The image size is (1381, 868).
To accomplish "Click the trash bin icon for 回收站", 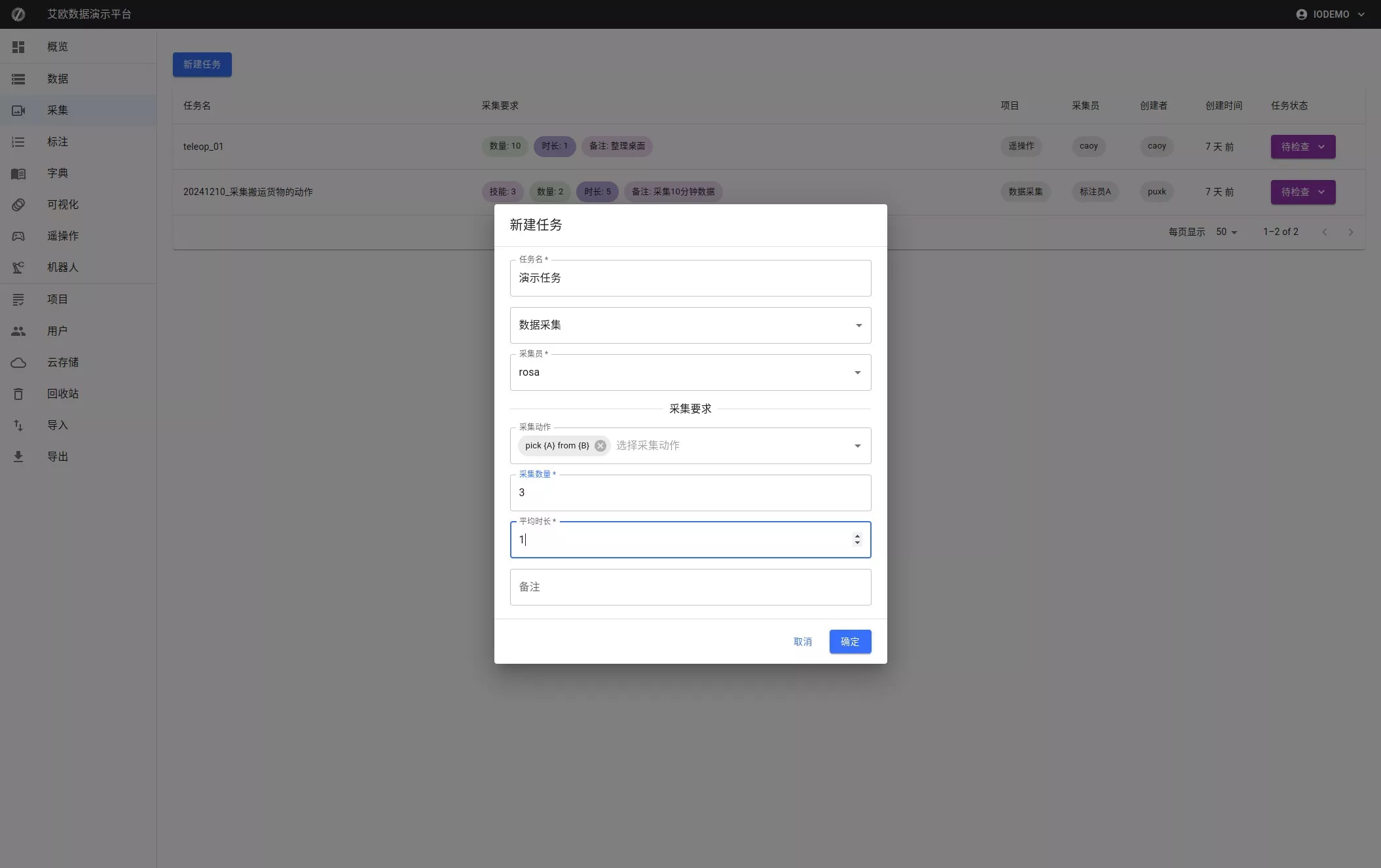I will [18, 394].
